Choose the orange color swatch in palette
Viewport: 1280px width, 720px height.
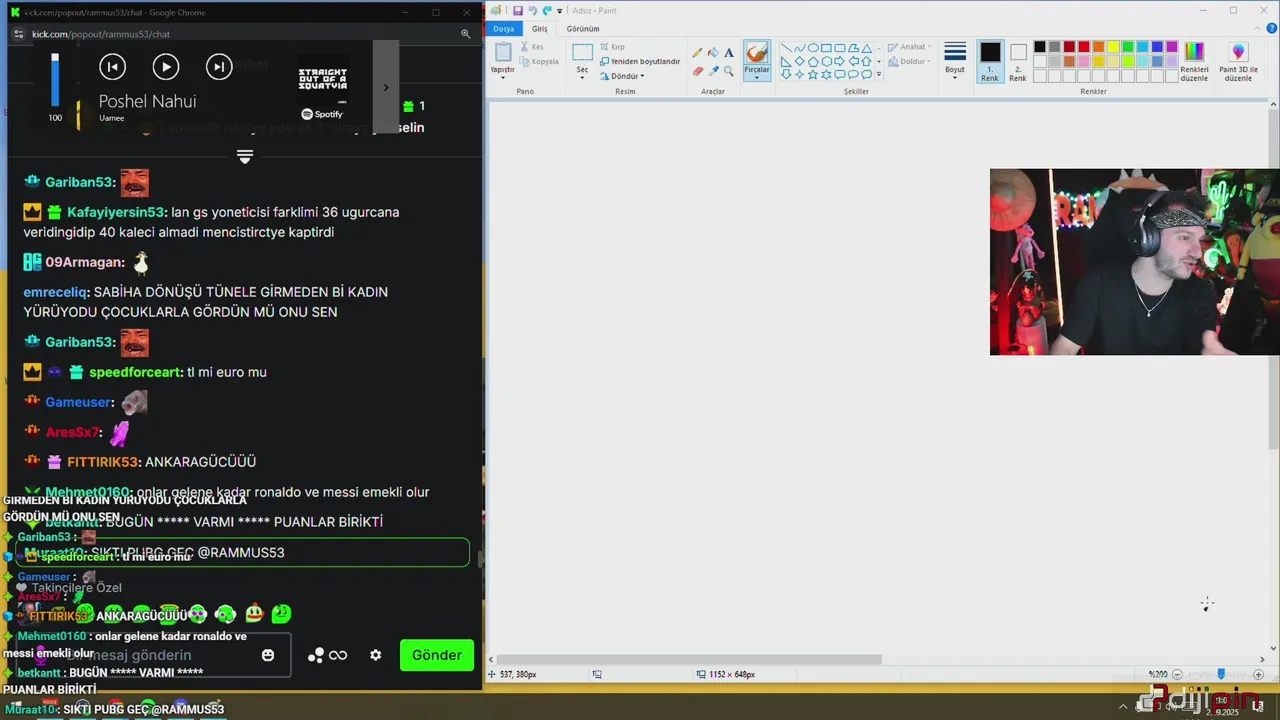[x=1098, y=47]
